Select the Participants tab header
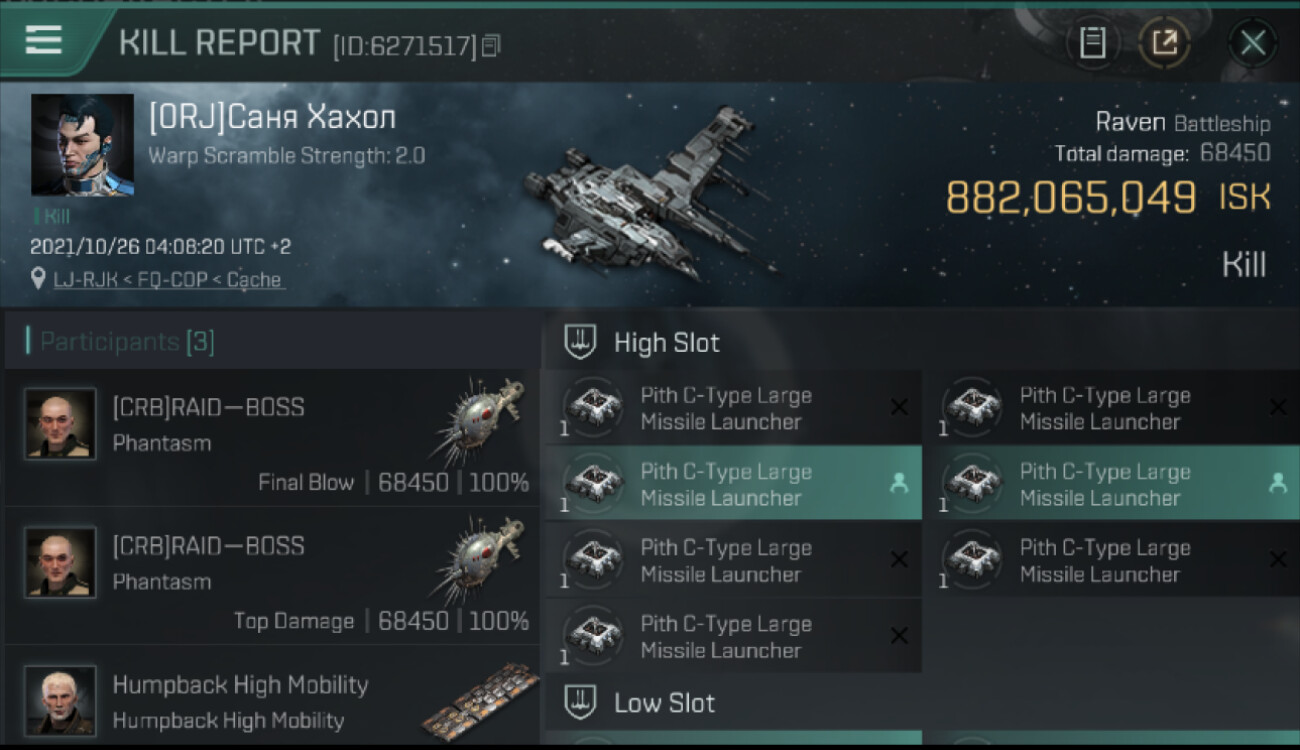The height and width of the screenshot is (750, 1300). (x=127, y=342)
